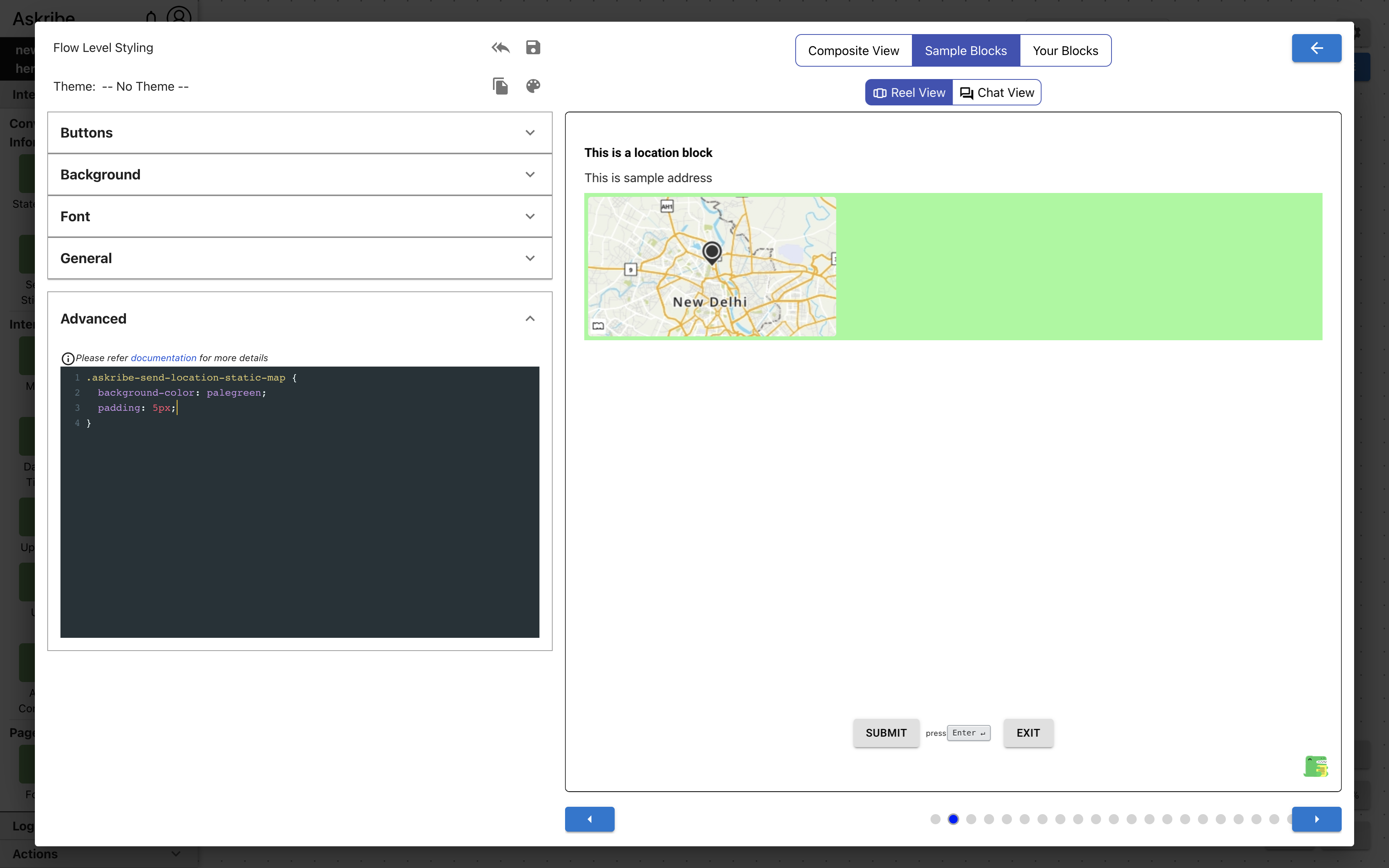Click the revert reply-all arrow icon
This screenshot has width=1389, height=868.
click(500, 48)
